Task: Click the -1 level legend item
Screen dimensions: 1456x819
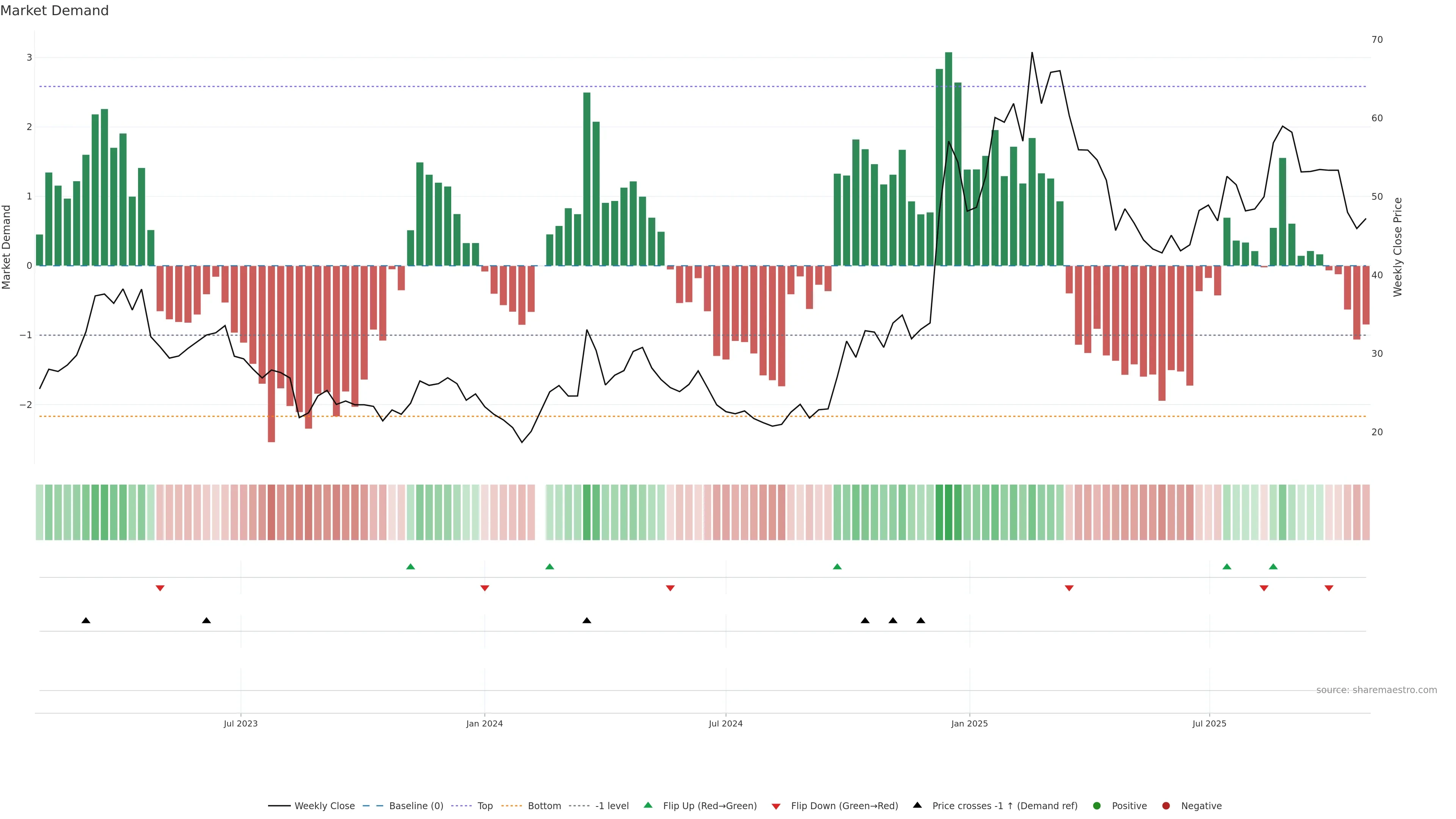Action: pos(612,806)
